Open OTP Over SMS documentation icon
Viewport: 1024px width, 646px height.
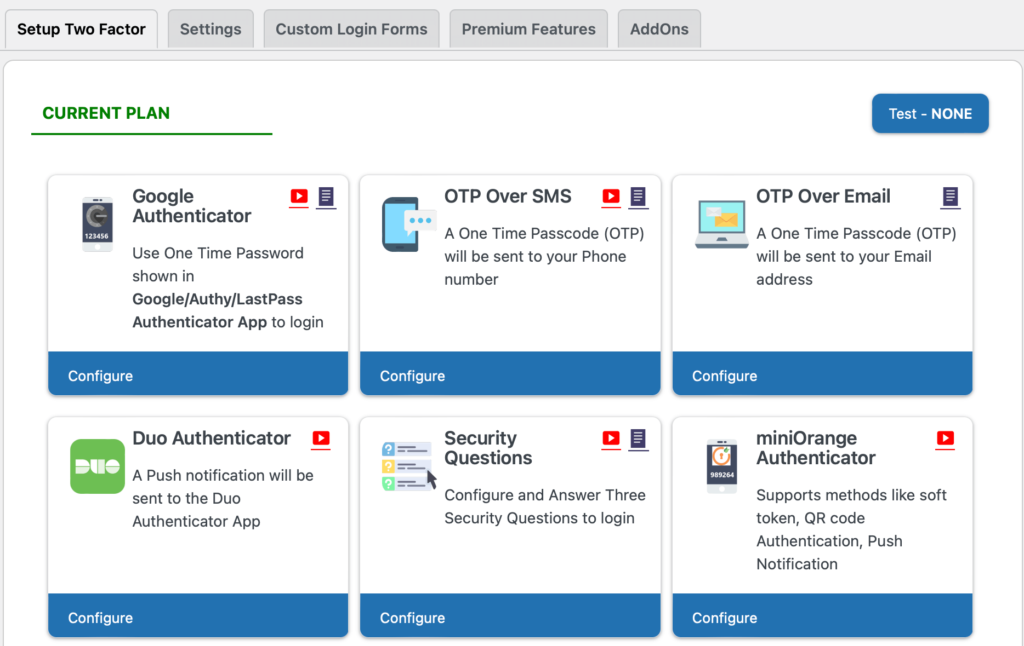click(x=638, y=196)
